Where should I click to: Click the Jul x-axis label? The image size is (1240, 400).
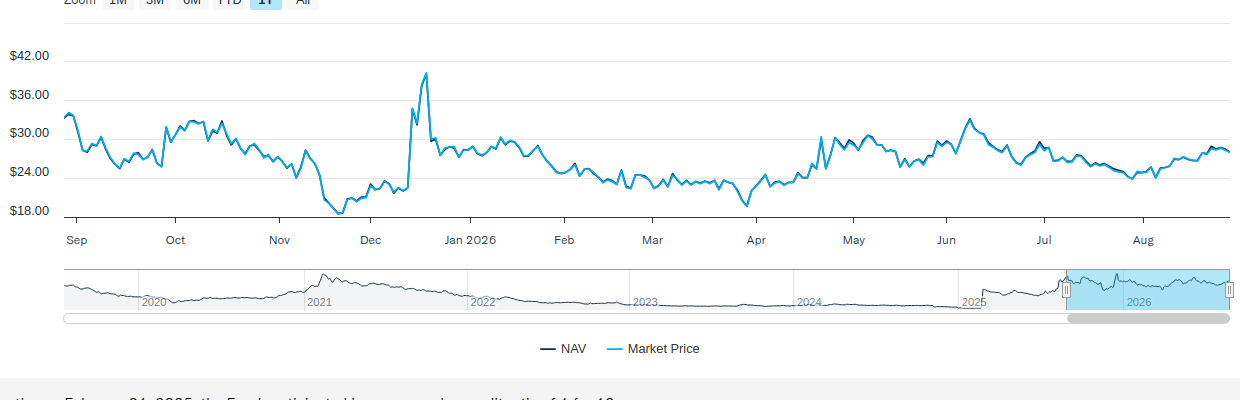(1044, 240)
